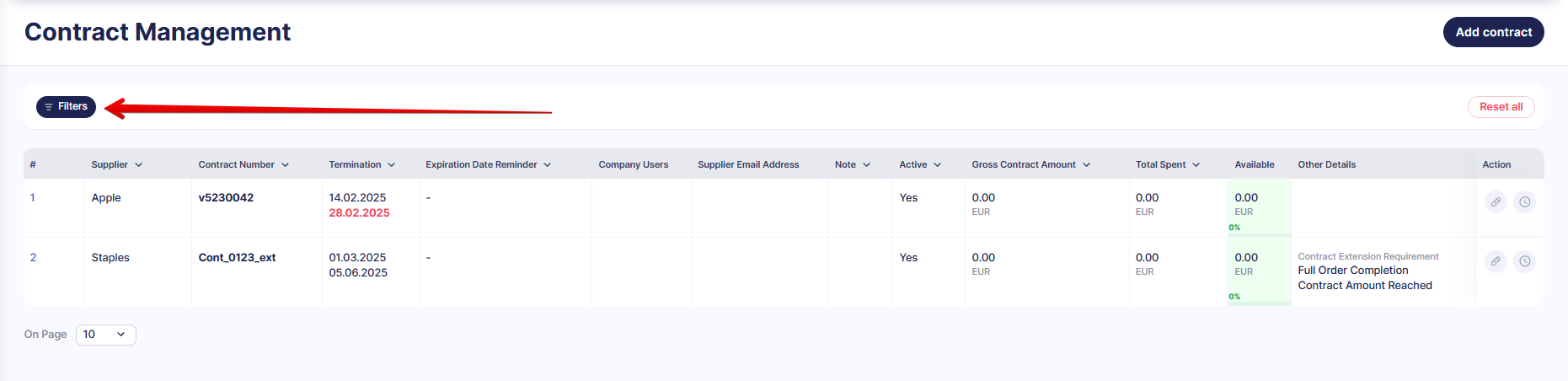
Task: Open contract Cont_0123_ext
Action: tap(237, 258)
